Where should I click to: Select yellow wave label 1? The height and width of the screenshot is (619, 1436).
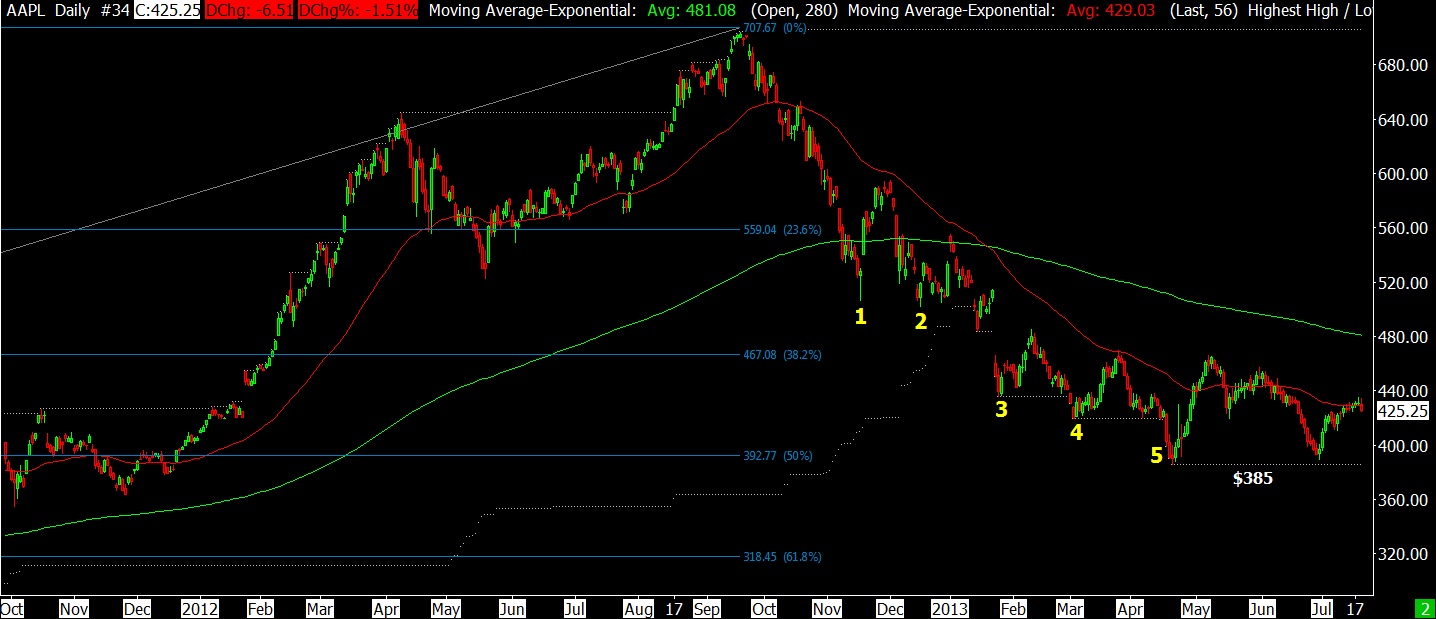[860, 317]
